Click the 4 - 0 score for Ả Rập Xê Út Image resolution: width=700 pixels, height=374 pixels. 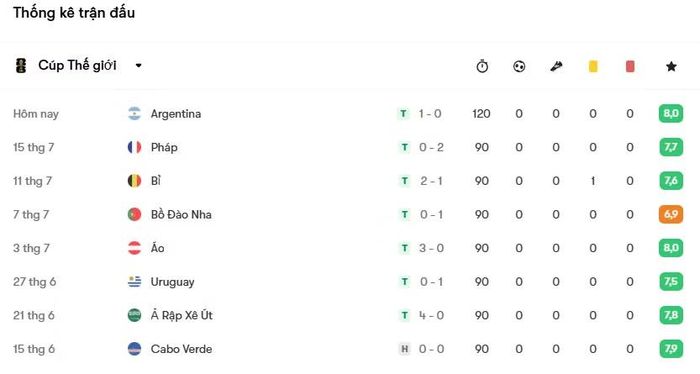pyautogui.click(x=431, y=316)
